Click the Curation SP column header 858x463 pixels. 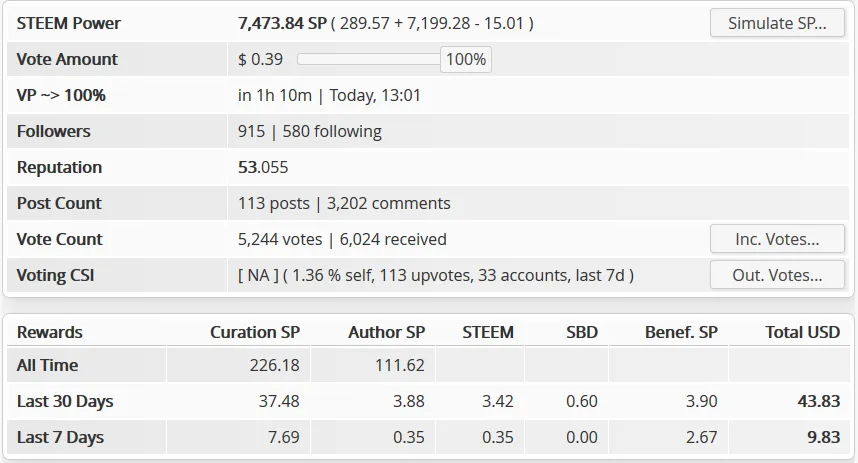(x=254, y=332)
